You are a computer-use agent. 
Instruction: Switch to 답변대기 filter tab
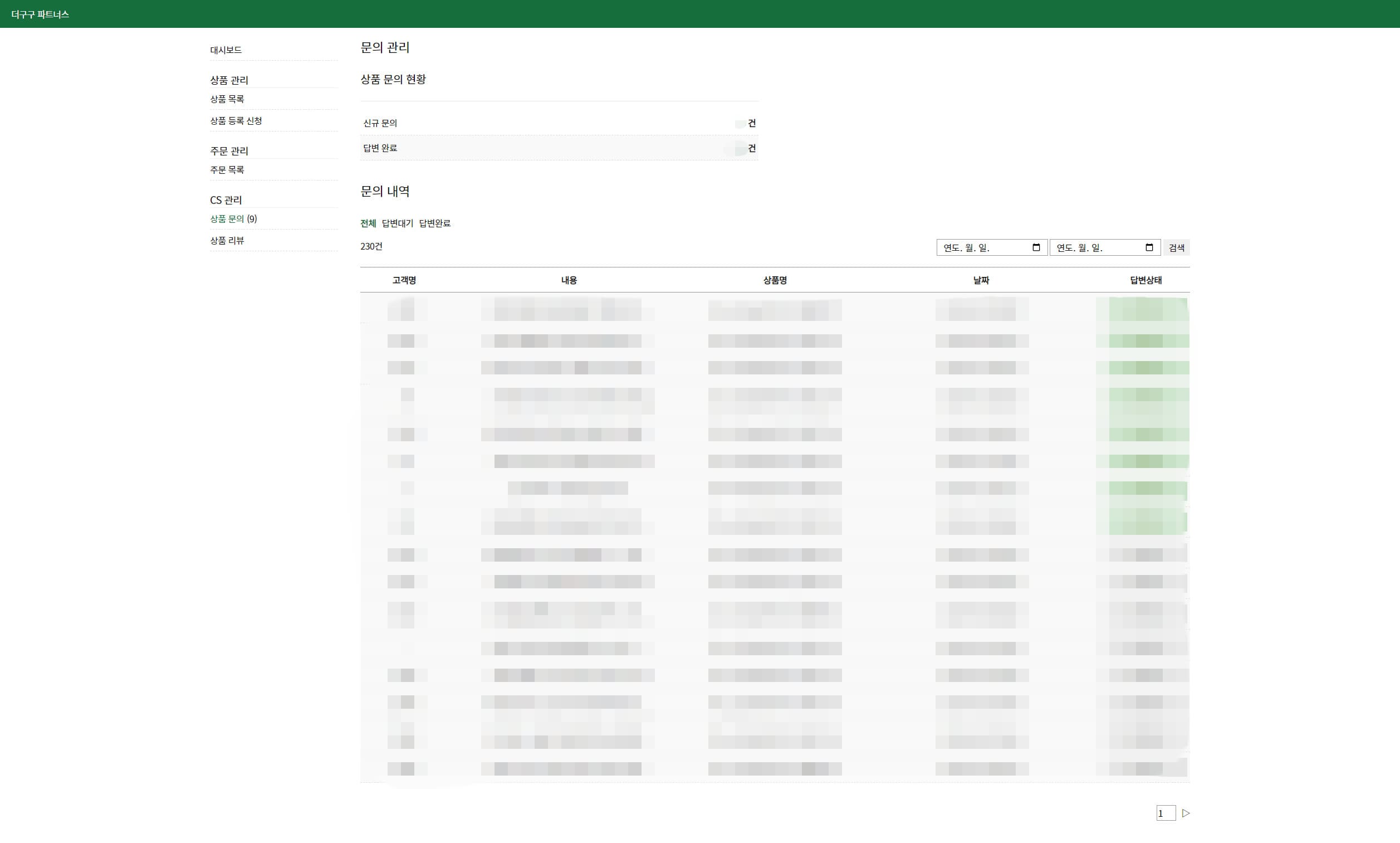[397, 223]
